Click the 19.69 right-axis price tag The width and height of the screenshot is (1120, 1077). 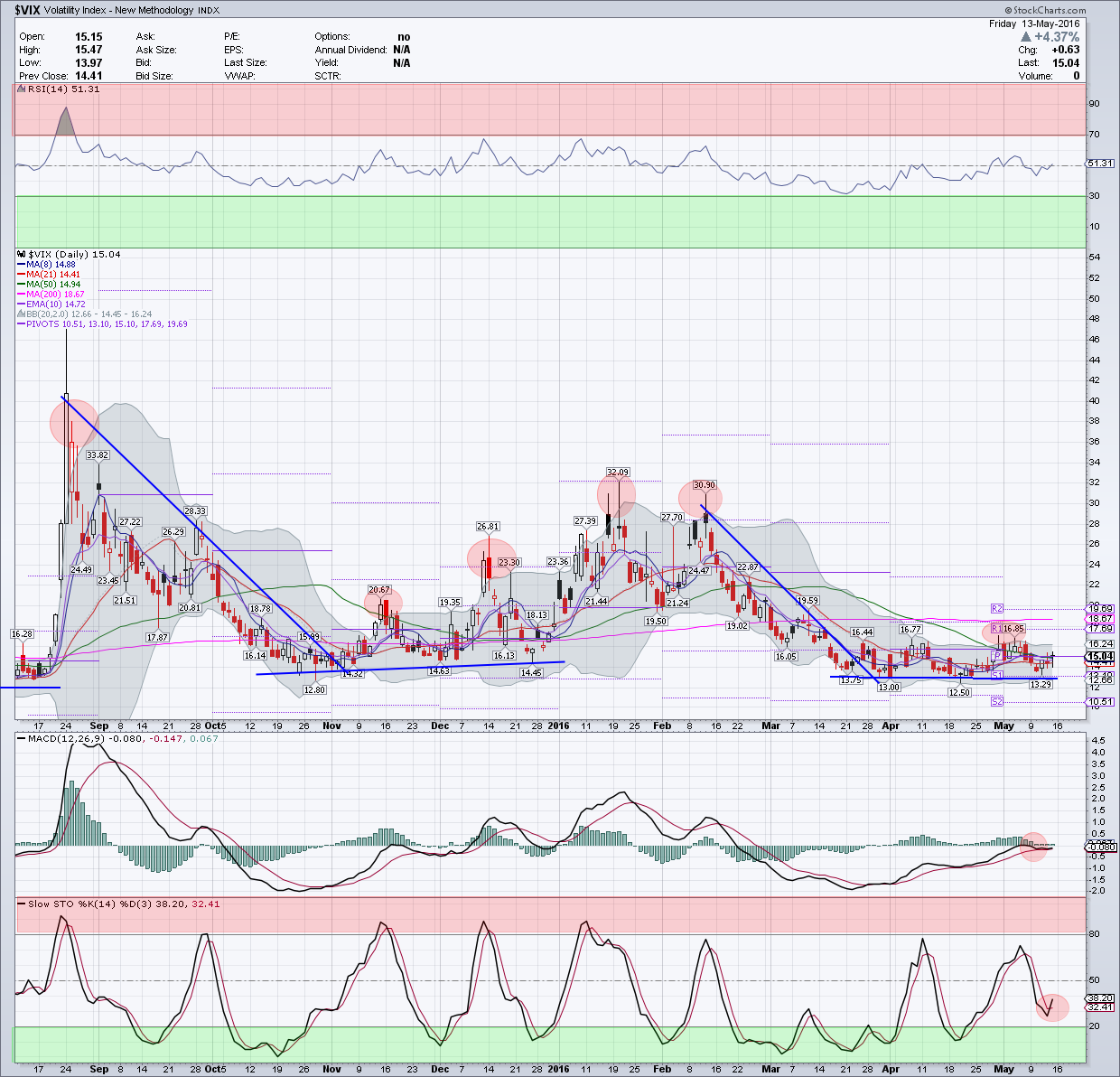point(1100,609)
